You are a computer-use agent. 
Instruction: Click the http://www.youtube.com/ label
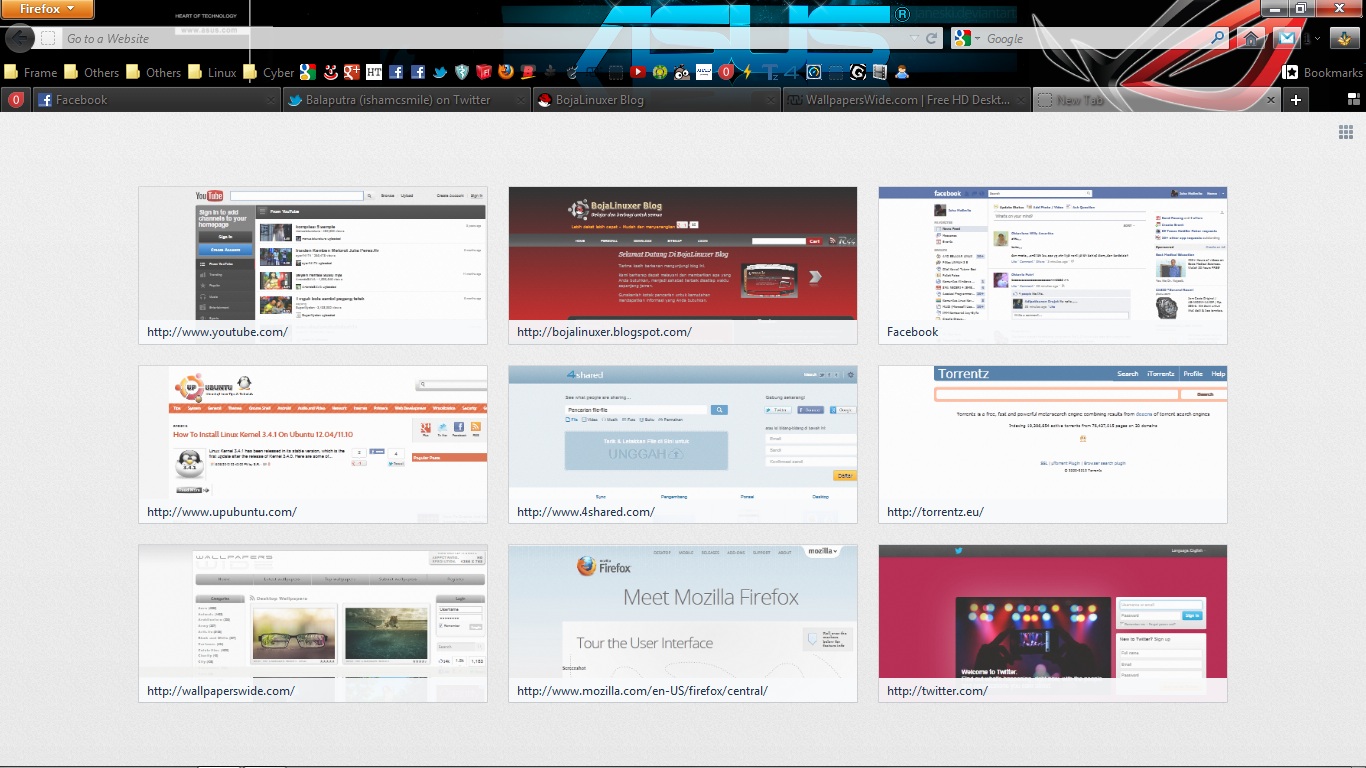217,332
